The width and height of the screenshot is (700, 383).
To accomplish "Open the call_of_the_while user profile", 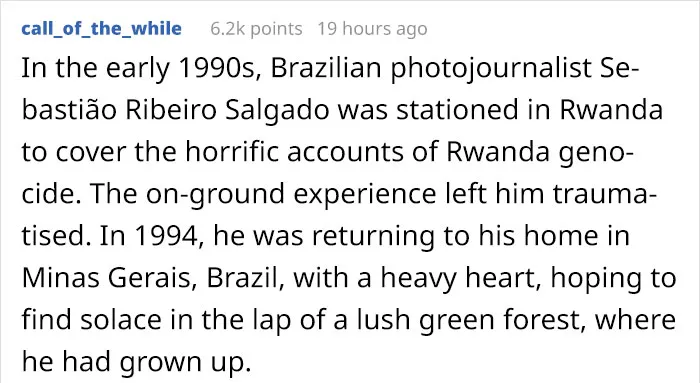I will pyautogui.click(x=101, y=29).
